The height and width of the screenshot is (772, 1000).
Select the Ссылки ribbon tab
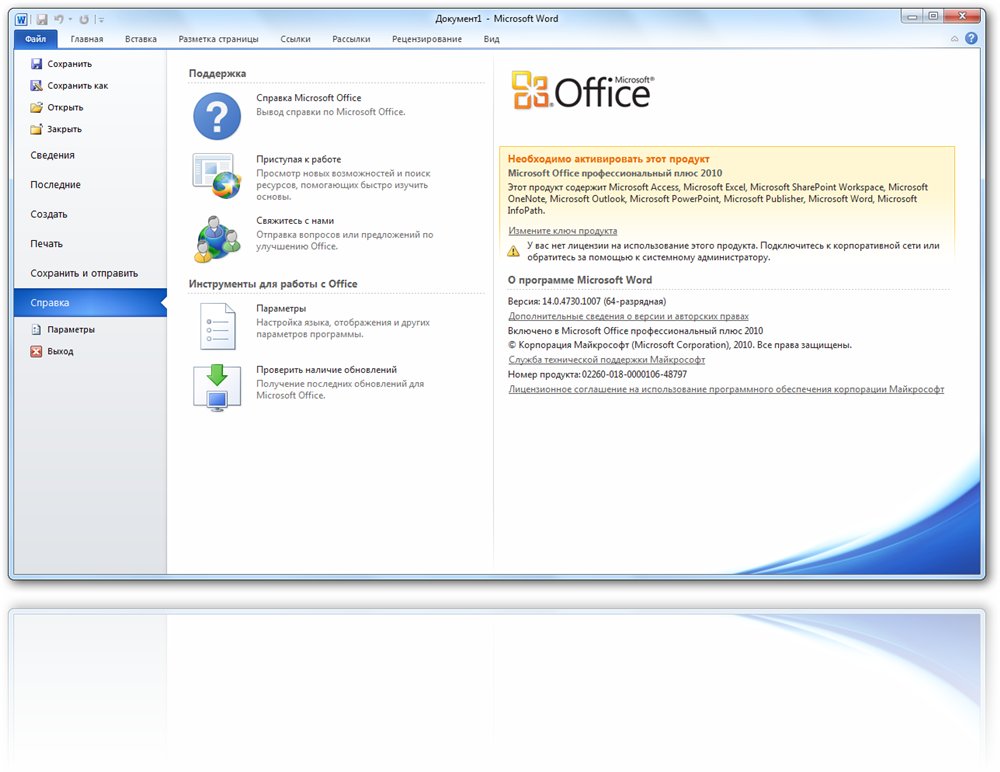[295, 39]
